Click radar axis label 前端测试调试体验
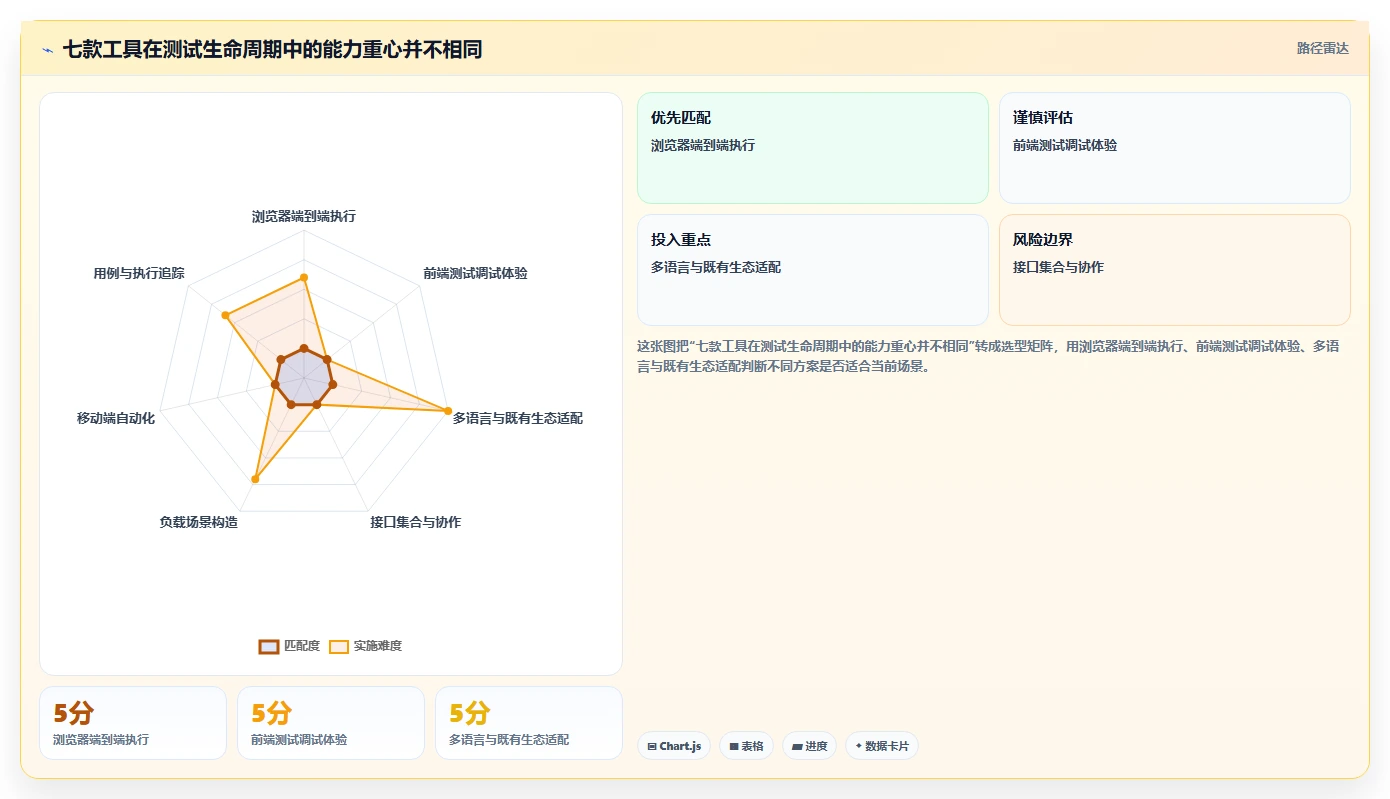 (x=475, y=273)
